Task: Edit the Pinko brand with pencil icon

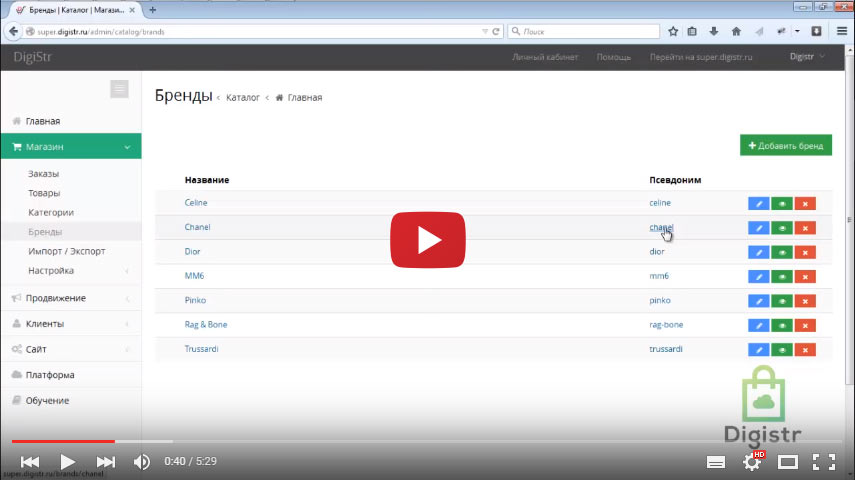Action: [x=758, y=301]
